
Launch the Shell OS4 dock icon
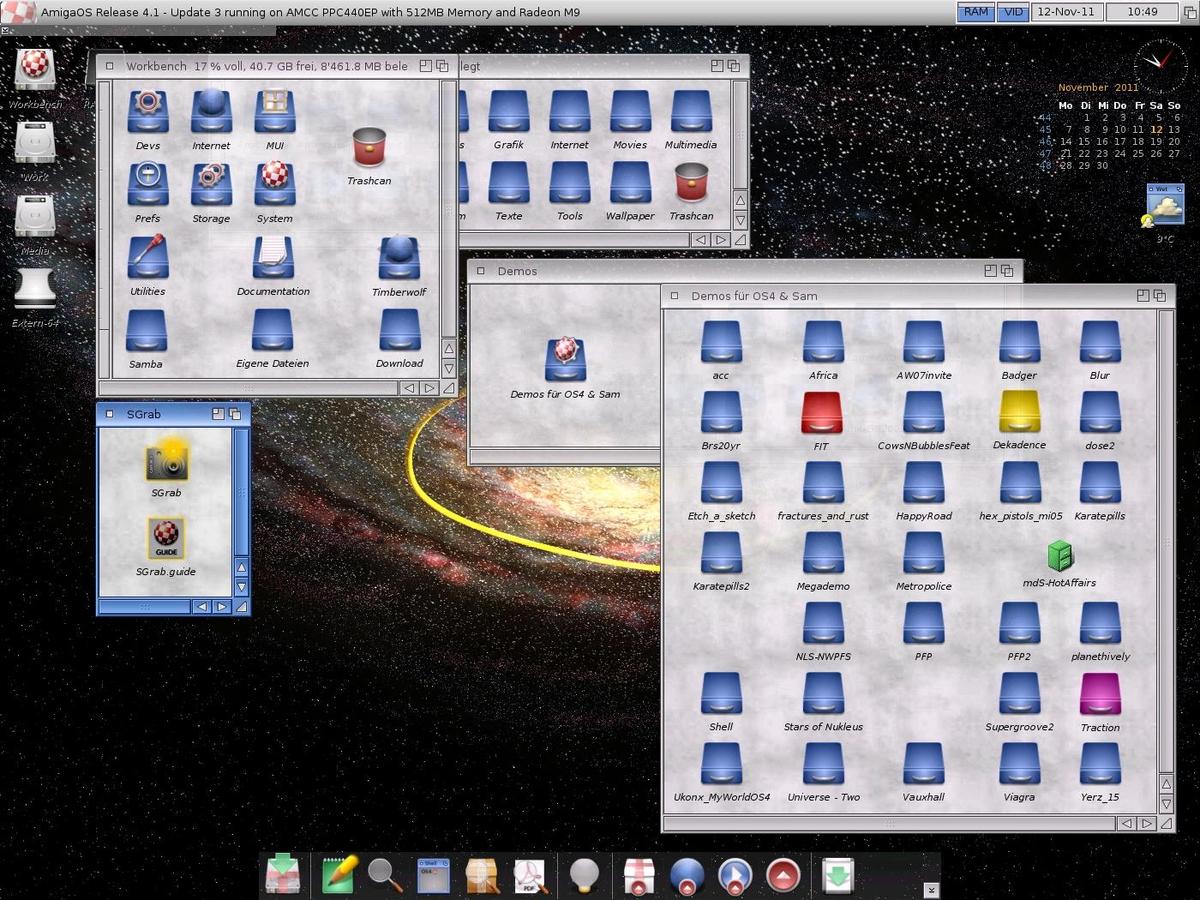click(x=433, y=874)
